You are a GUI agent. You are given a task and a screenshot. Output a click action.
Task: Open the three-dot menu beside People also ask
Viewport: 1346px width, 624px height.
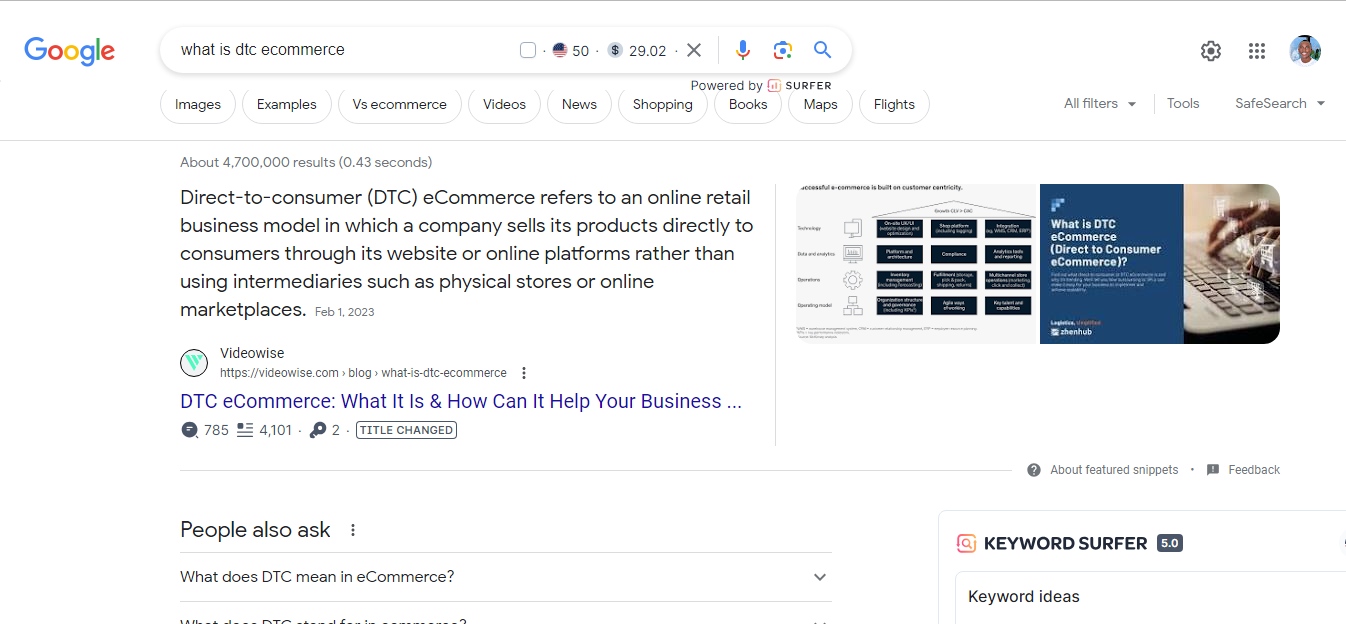coord(352,530)
